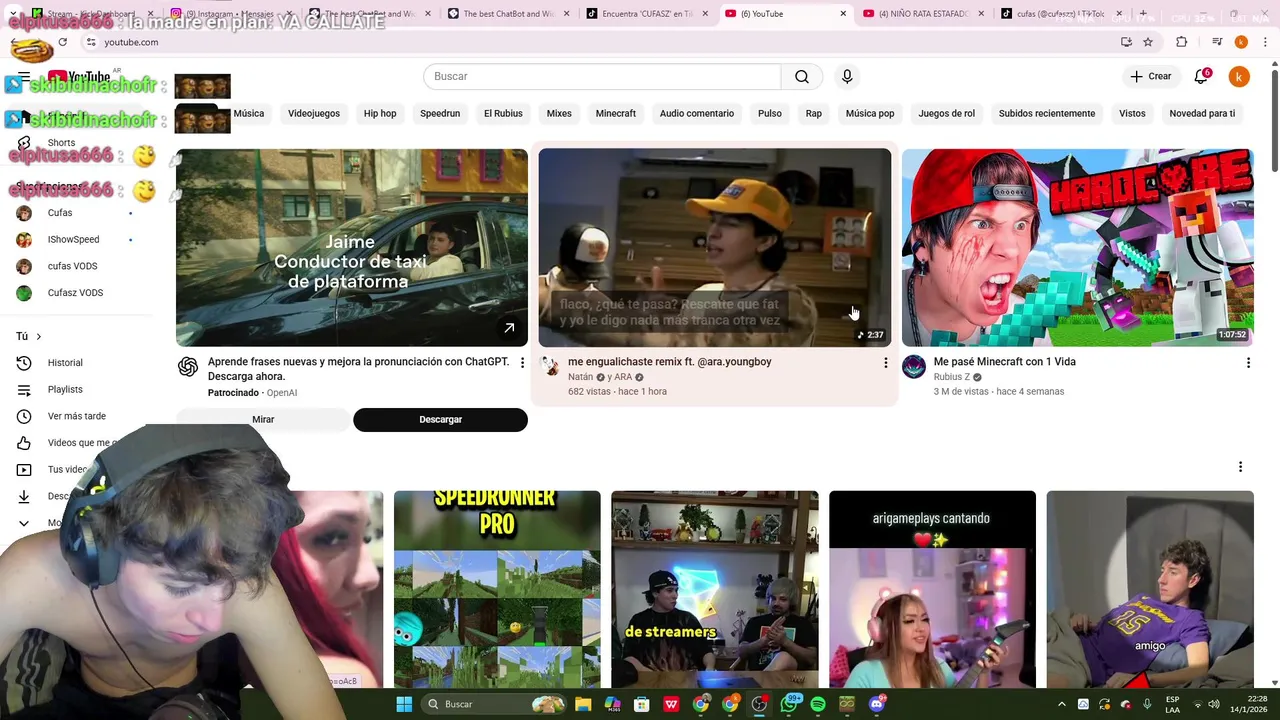Reload the page in browser
The width and height of the screenshot is (1280, 720).
[x=63, y=42]
